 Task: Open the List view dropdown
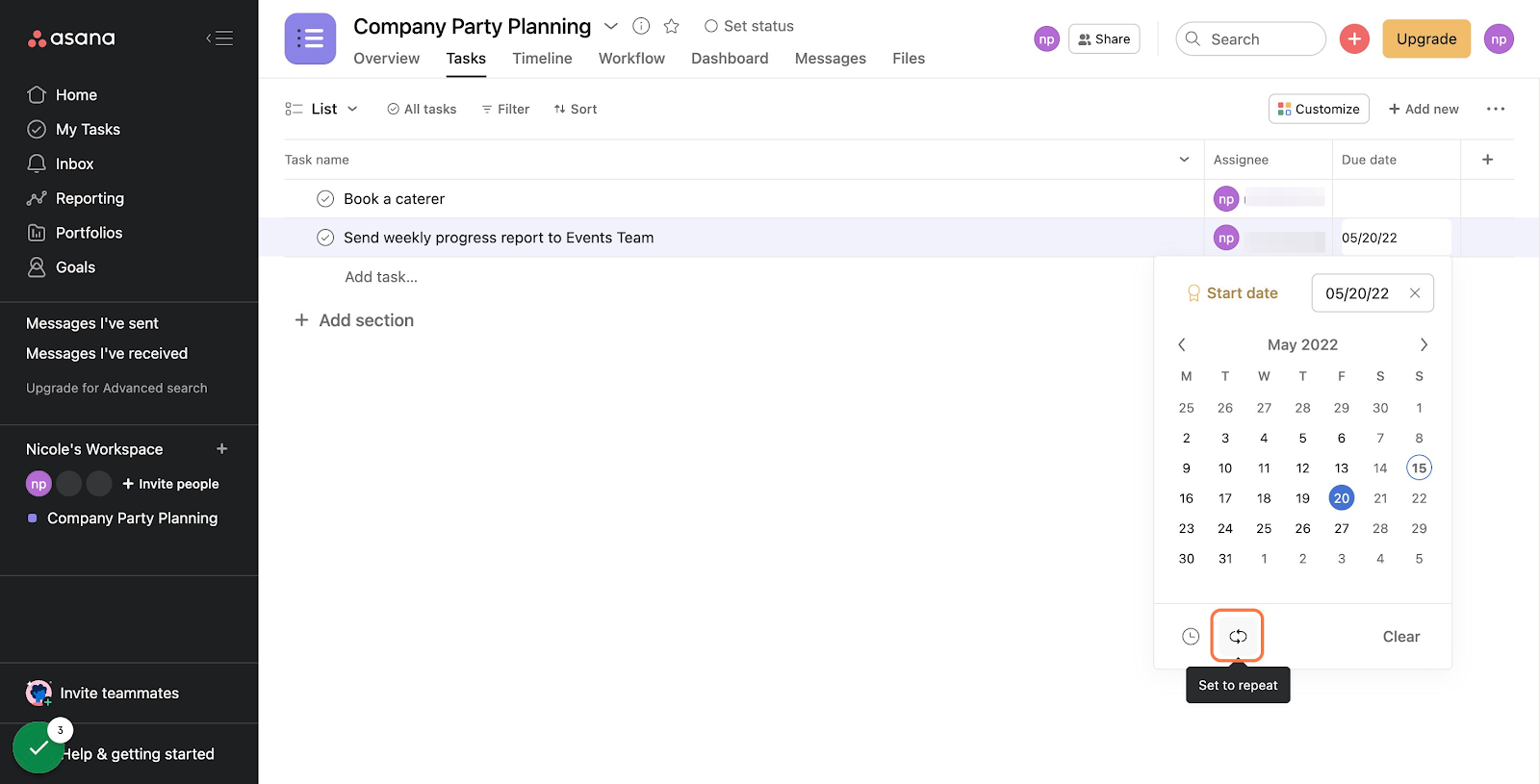322,109
